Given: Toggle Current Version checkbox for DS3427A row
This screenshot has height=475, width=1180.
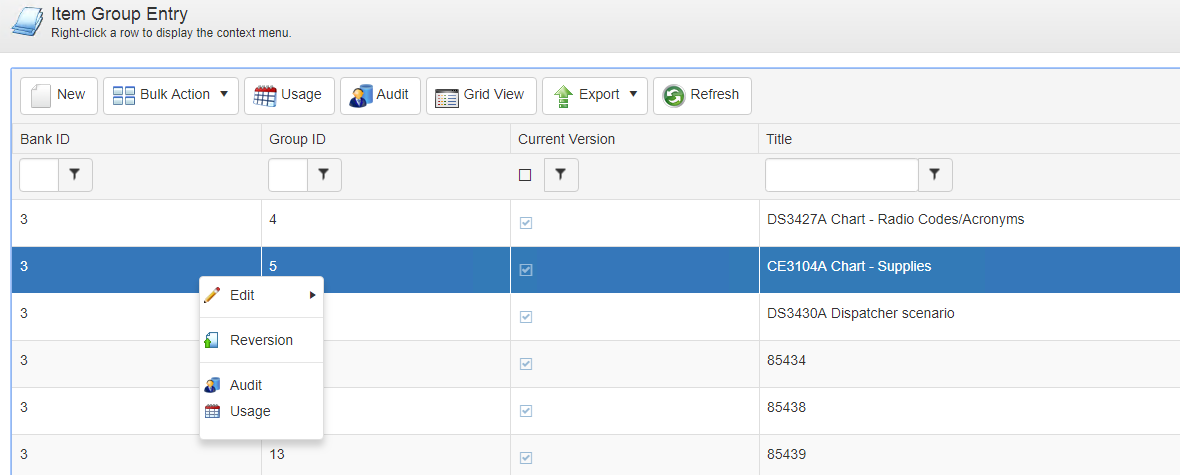Looking at the screenshot, I should pos(526,223).
